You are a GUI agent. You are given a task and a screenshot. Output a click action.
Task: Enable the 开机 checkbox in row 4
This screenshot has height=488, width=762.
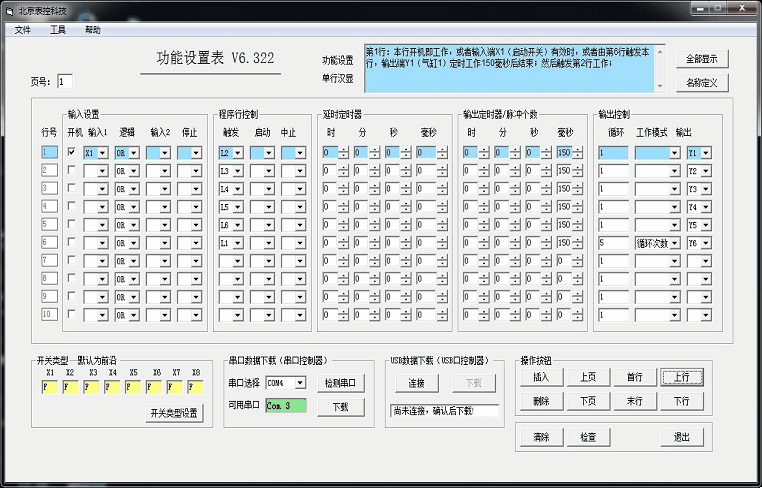coord(72,206)
